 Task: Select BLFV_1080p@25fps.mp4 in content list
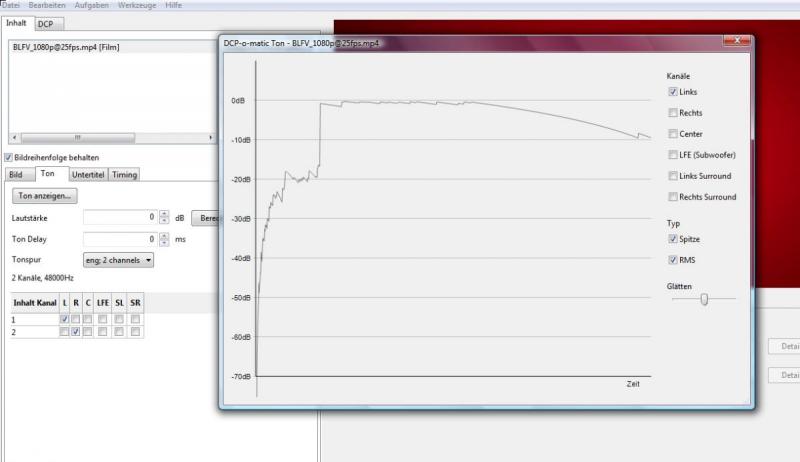[x=67, y=47]
